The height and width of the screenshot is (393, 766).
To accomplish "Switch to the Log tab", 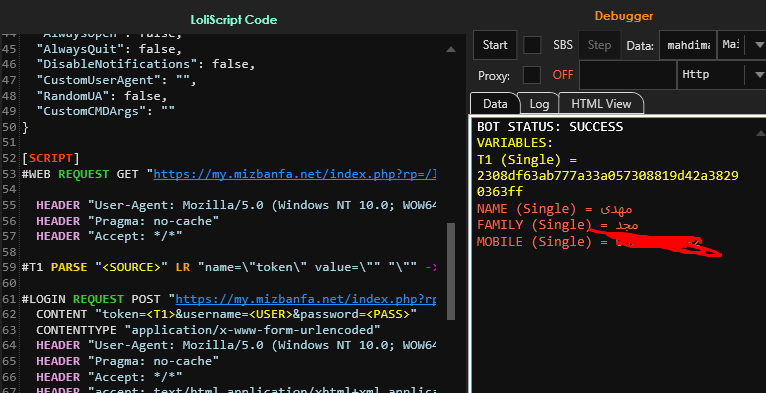I will 539,104.
